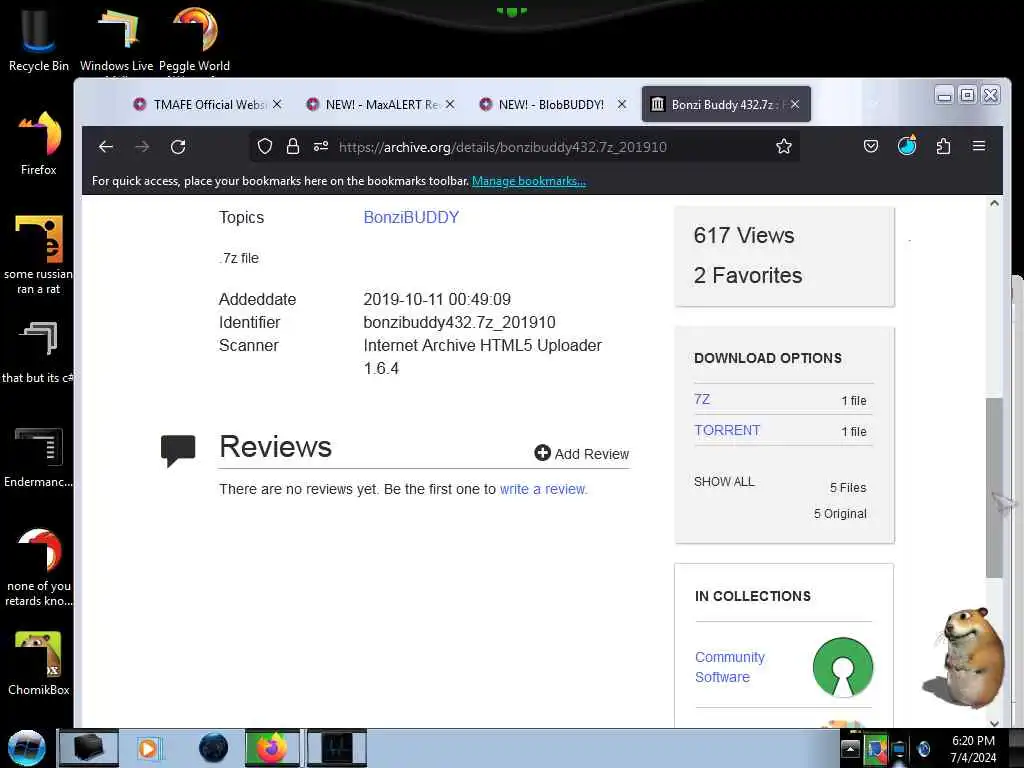
Task: Open the Firefox desktop shortcut
Action: 39,143
